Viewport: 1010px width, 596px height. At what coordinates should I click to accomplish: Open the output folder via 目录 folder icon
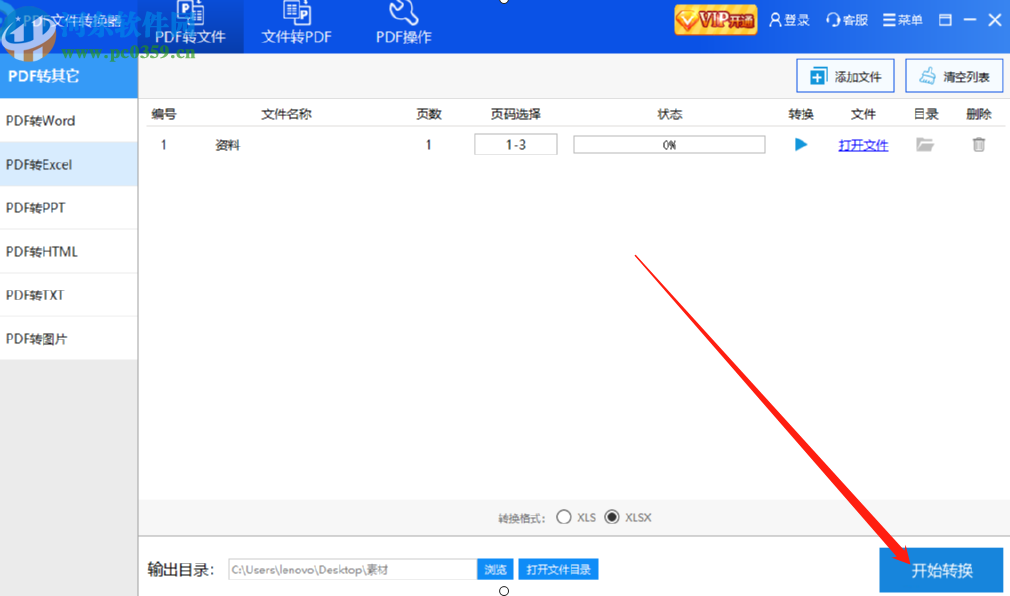[x=925, y=144]
